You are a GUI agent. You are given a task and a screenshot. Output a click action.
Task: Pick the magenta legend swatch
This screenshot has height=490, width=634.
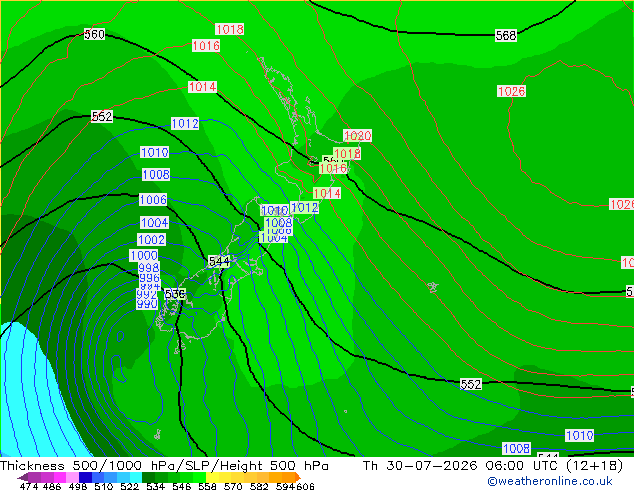coord(60,477)
